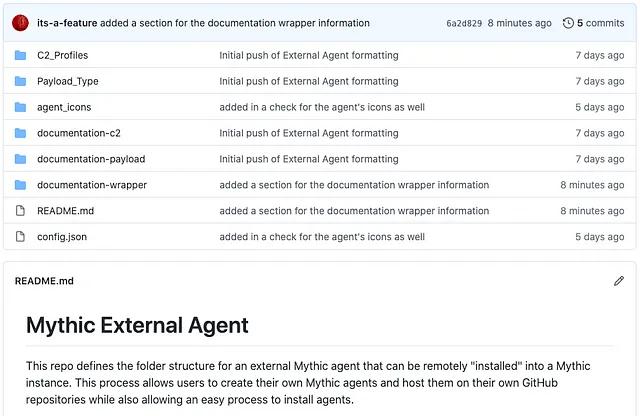Image resolution: width=640 pixels, height=416 pixels.
Task: Open the config.json file
Action: [62, 237]
